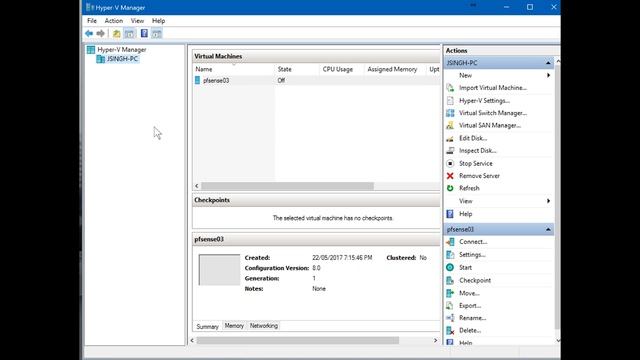
Task: Click the Import Virtual Machine icon
Action: pos(450,88)
